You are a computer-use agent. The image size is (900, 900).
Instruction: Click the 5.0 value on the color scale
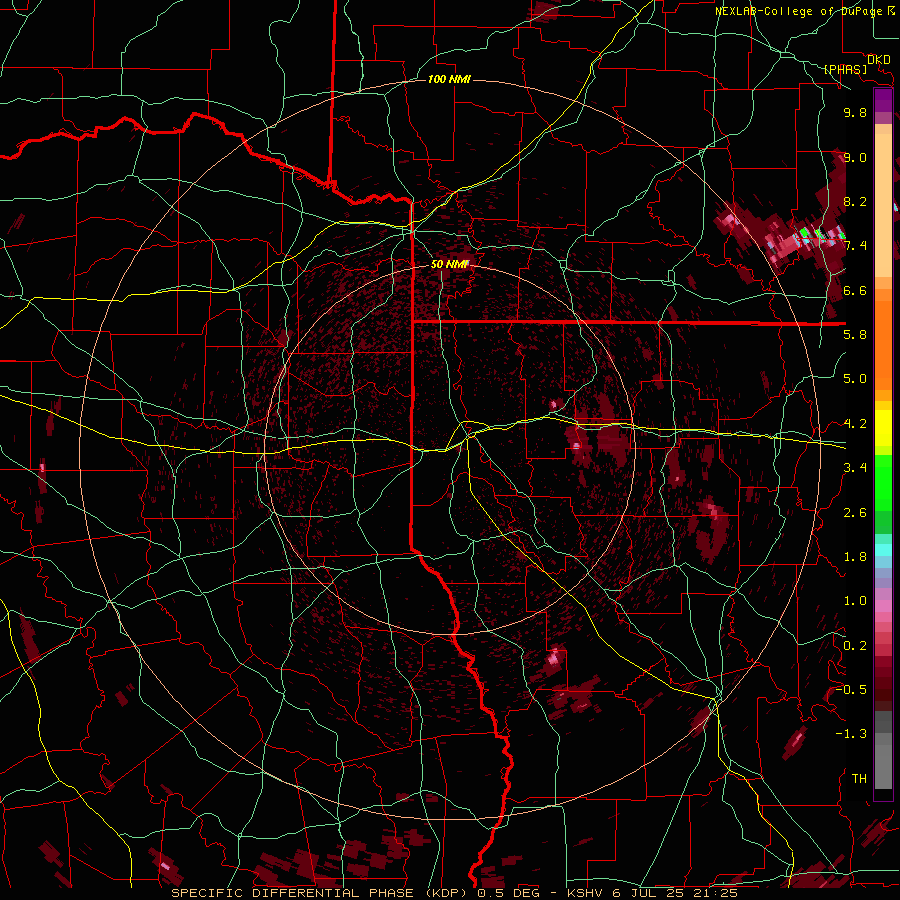[855, 379]
